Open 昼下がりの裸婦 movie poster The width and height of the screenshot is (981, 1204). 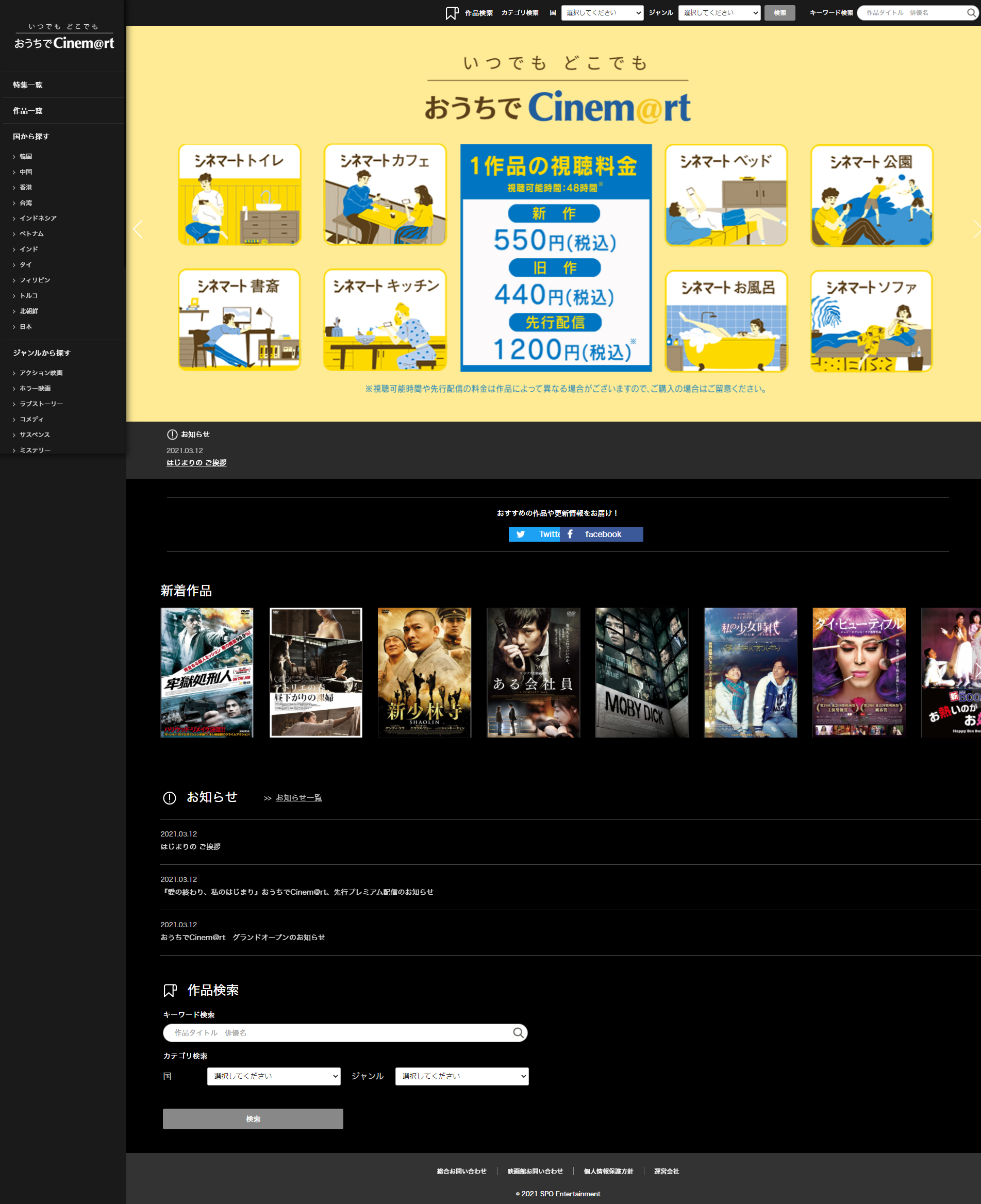point(316,672)
